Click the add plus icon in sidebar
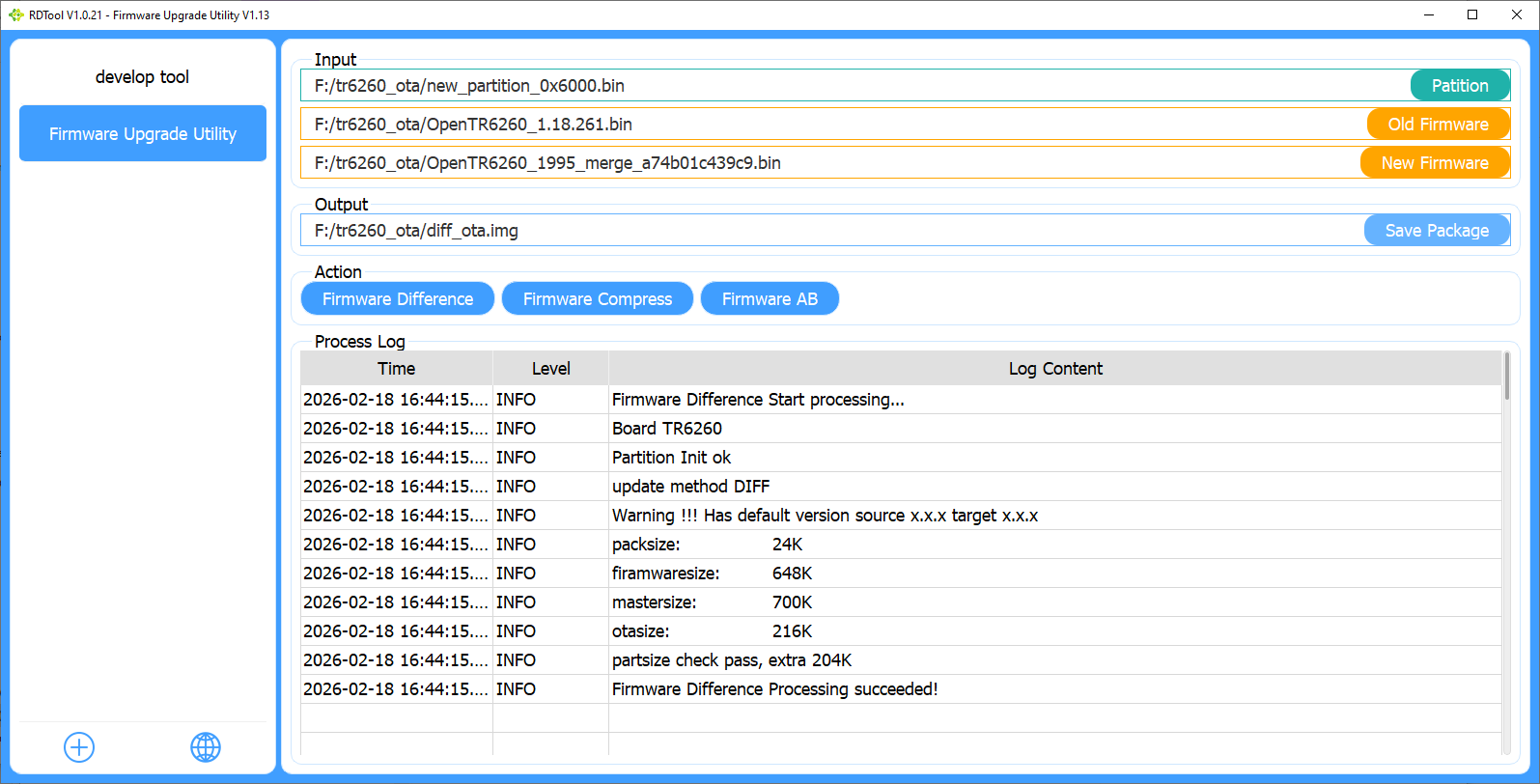Screen dimensions: 1540x784 [x=79, y=747]
